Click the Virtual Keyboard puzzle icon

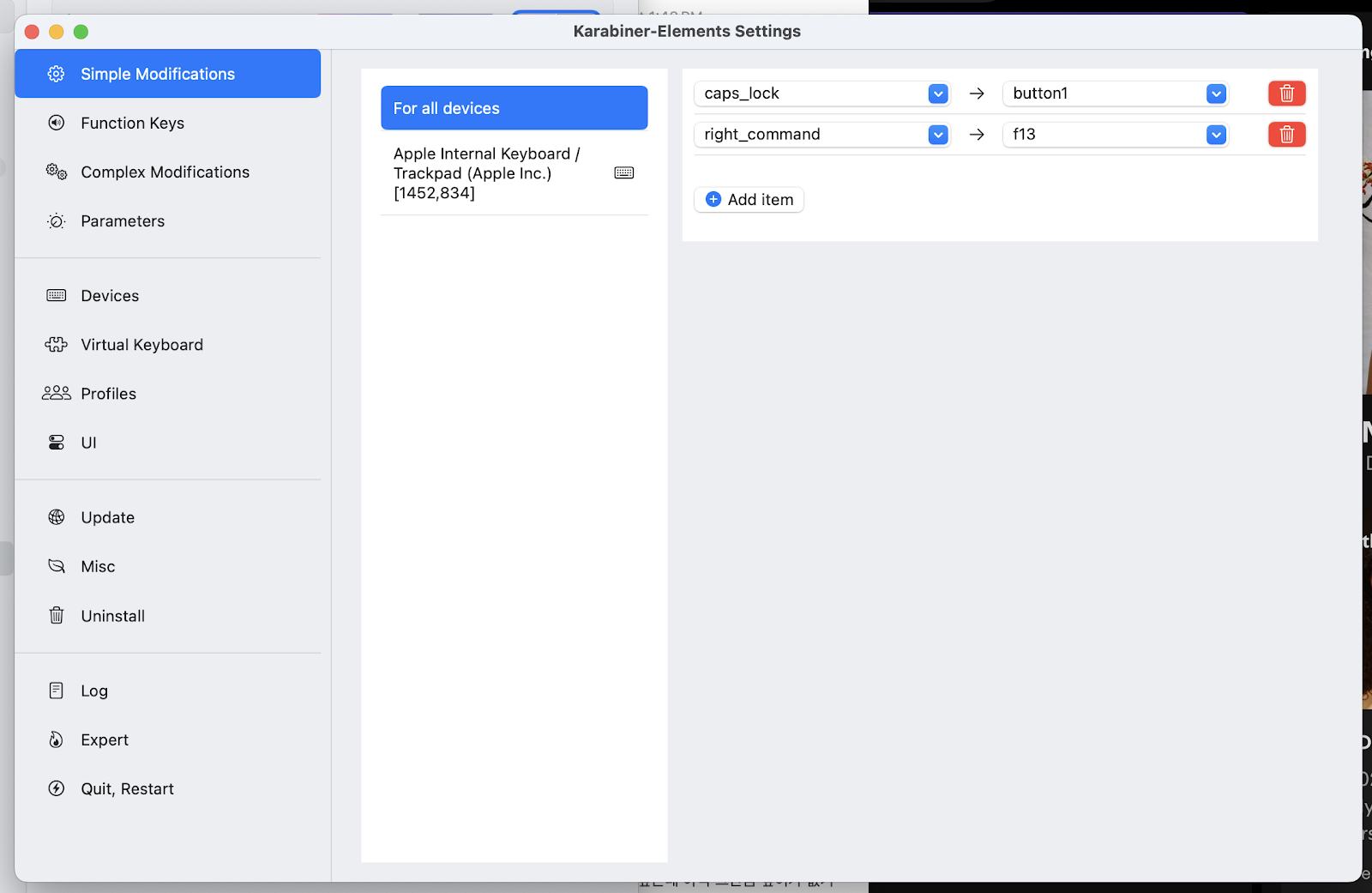click(56, 344)
